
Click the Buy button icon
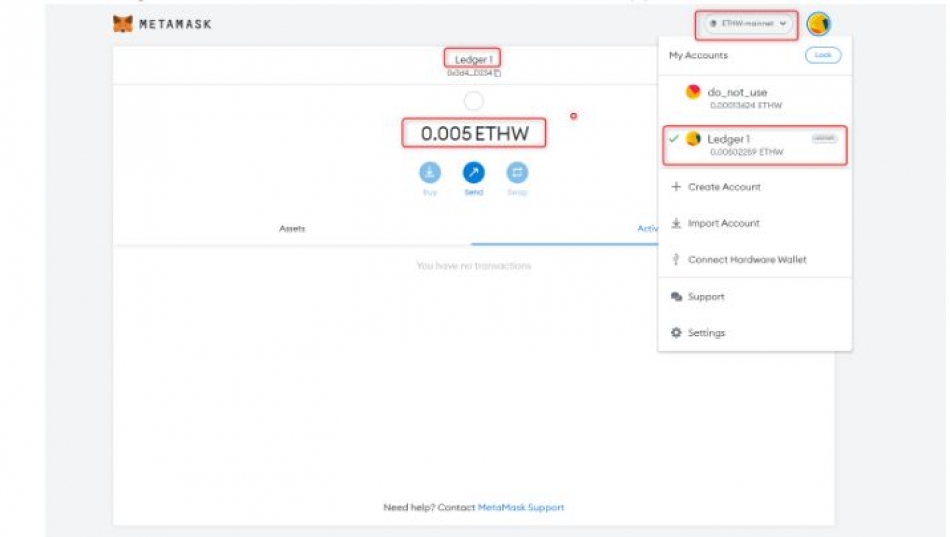point(430,173)
